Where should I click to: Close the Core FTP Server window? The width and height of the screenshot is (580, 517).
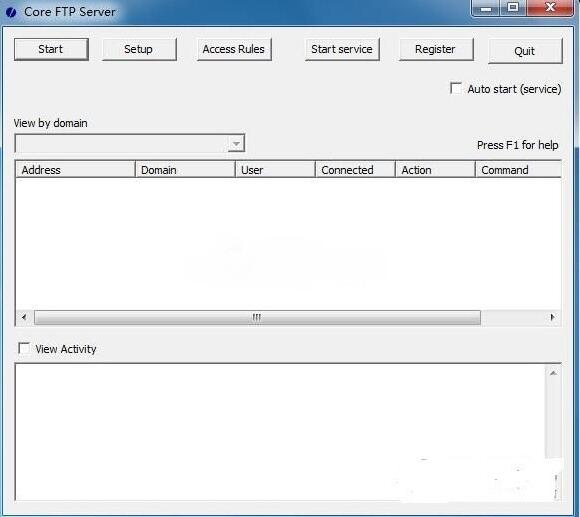pos(550,8)
